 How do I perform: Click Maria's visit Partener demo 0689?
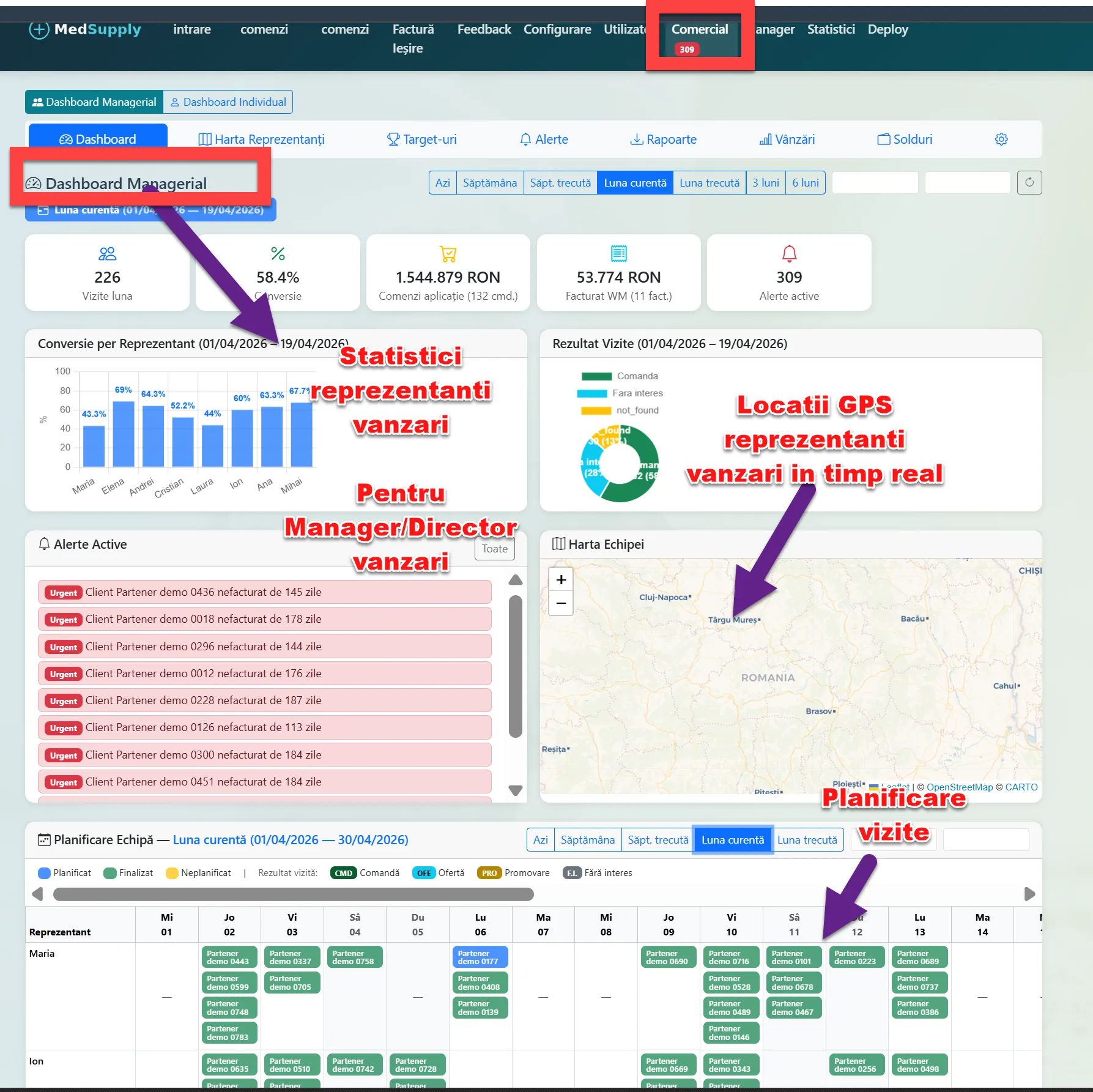tap(920, 957)
